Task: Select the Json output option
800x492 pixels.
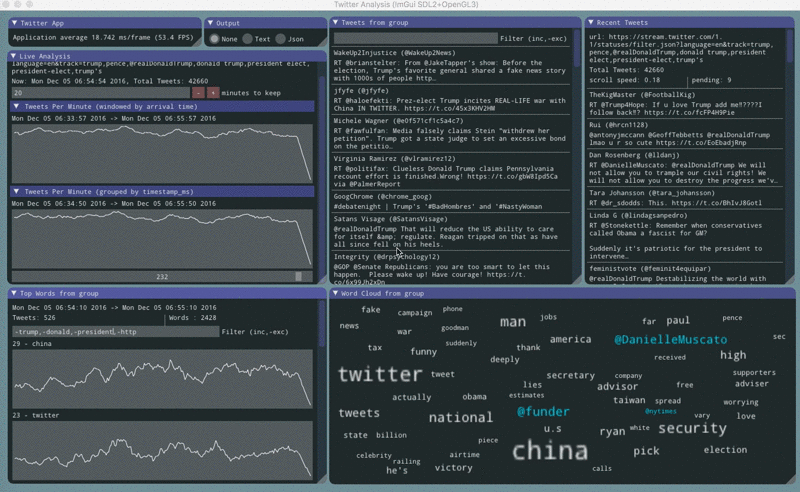Action: point(281,39)
